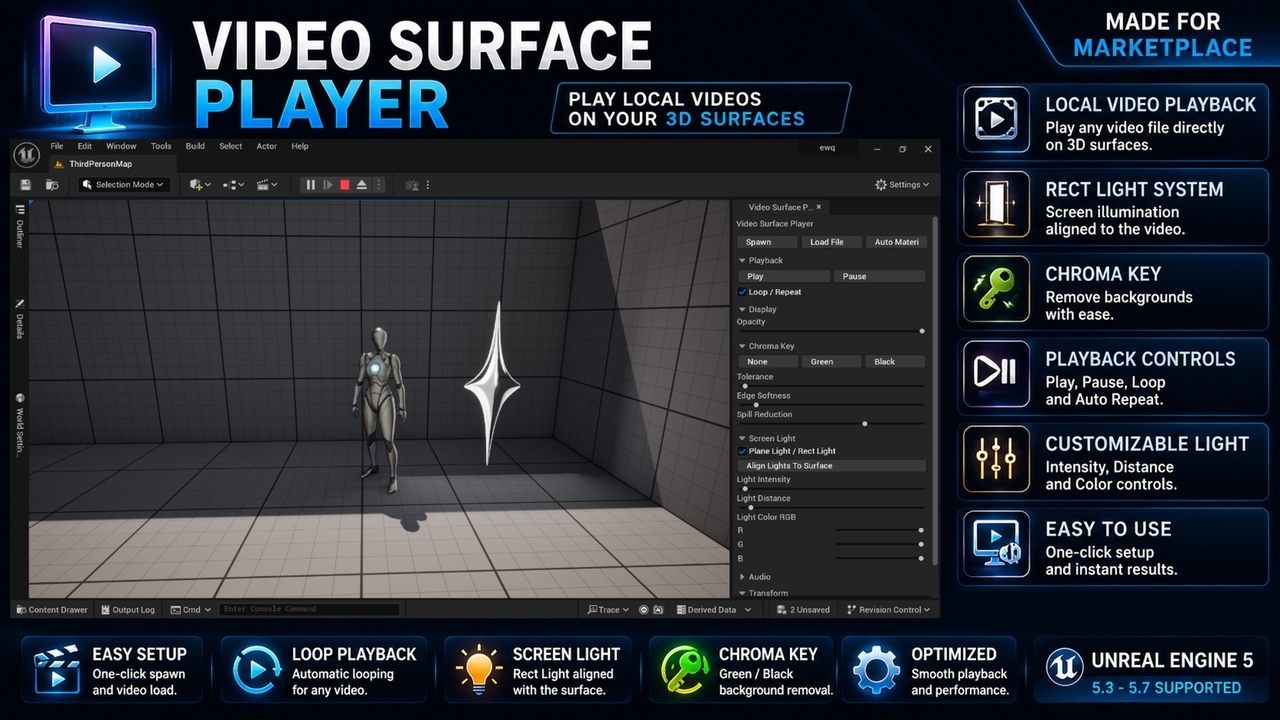
Task: Close the Video Surface Player tab
Action: 820,207
